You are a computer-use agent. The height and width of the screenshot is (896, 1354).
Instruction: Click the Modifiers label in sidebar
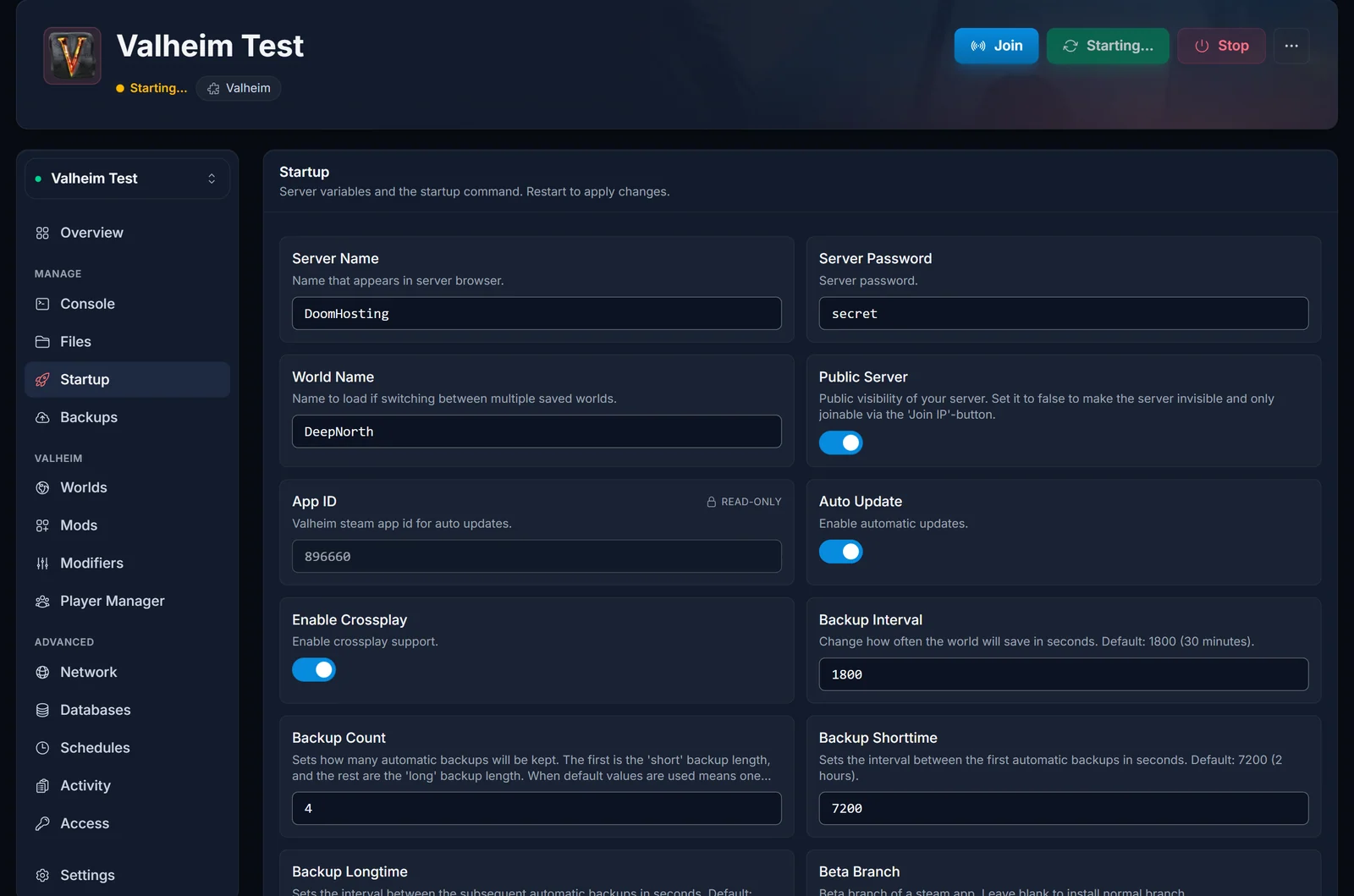[91, 563]
